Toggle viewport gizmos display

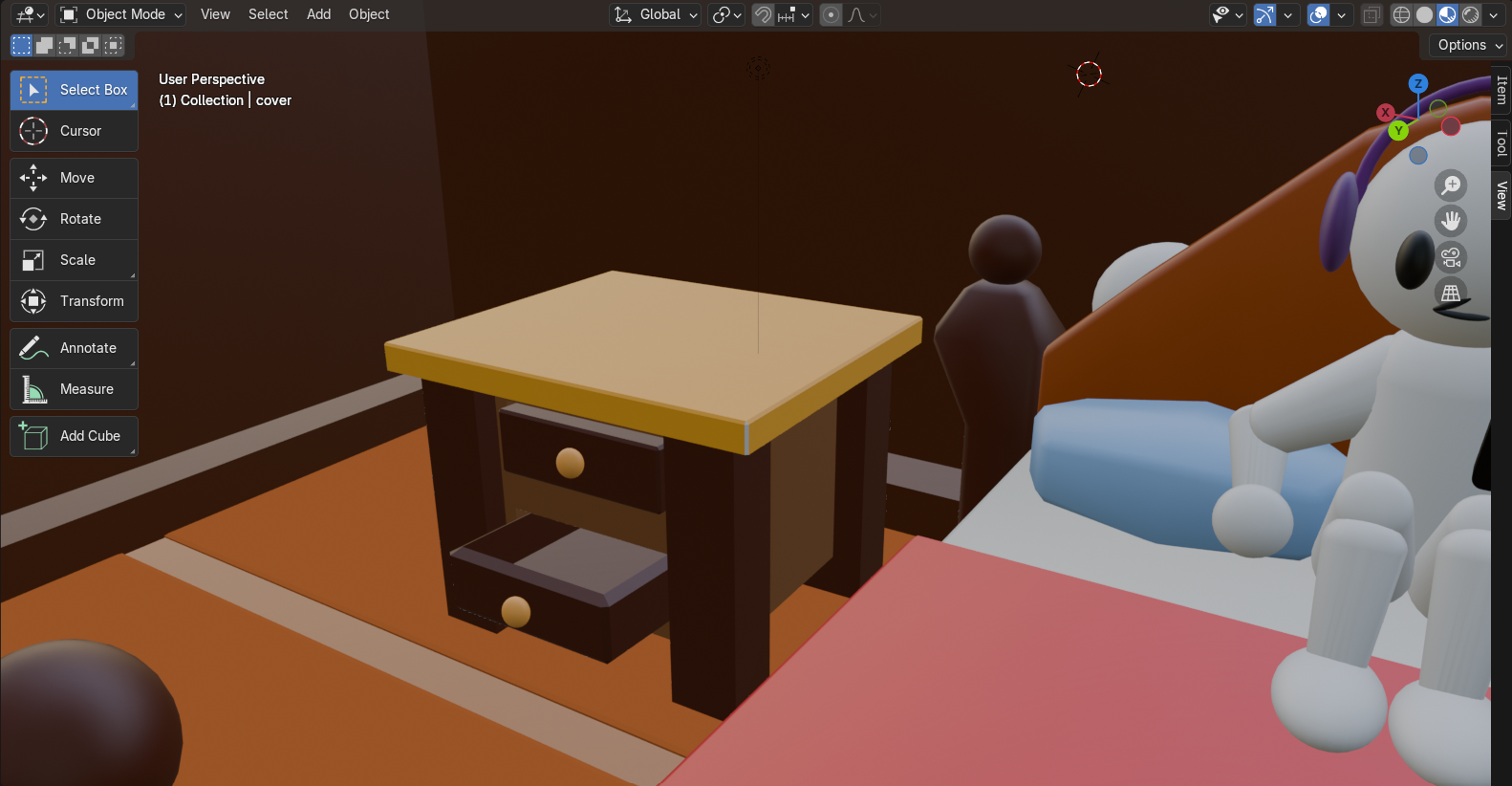click(1264, 14)
